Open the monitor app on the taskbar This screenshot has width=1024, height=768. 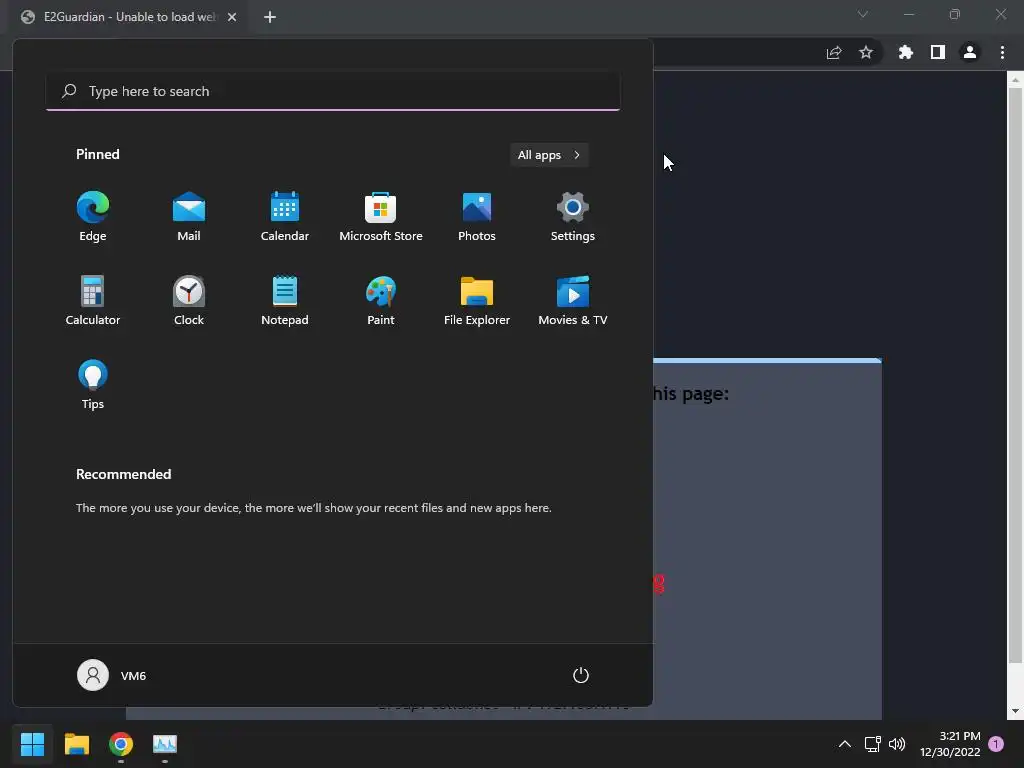(165, 744)
